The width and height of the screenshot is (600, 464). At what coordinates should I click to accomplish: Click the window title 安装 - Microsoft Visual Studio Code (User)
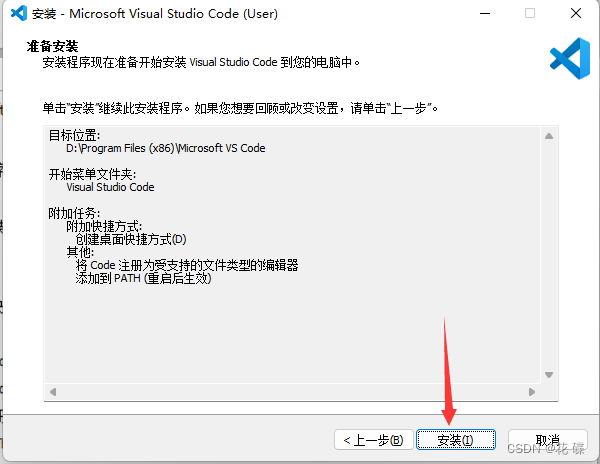155,14
